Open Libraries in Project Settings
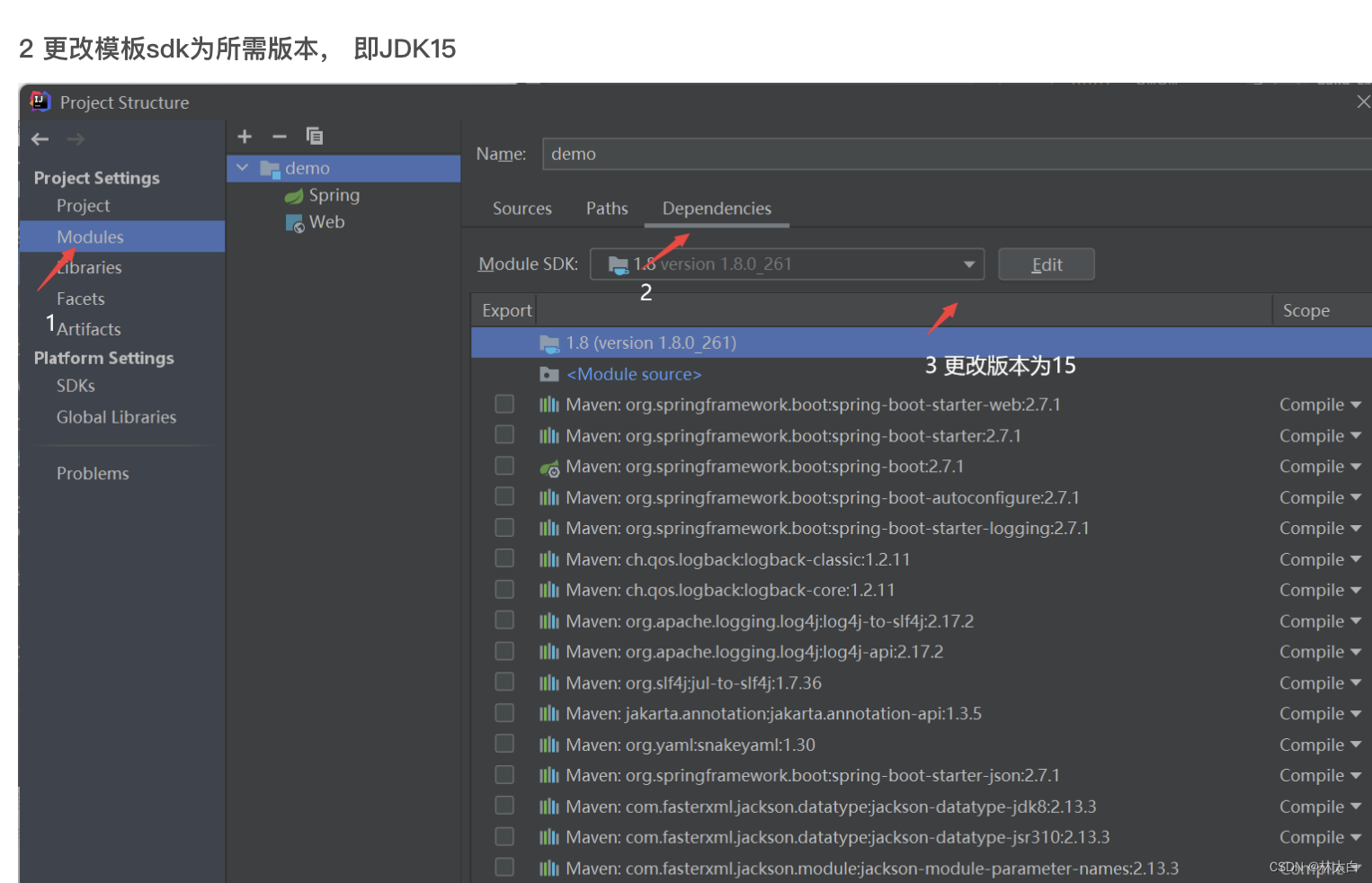 [x=89, y=268]
